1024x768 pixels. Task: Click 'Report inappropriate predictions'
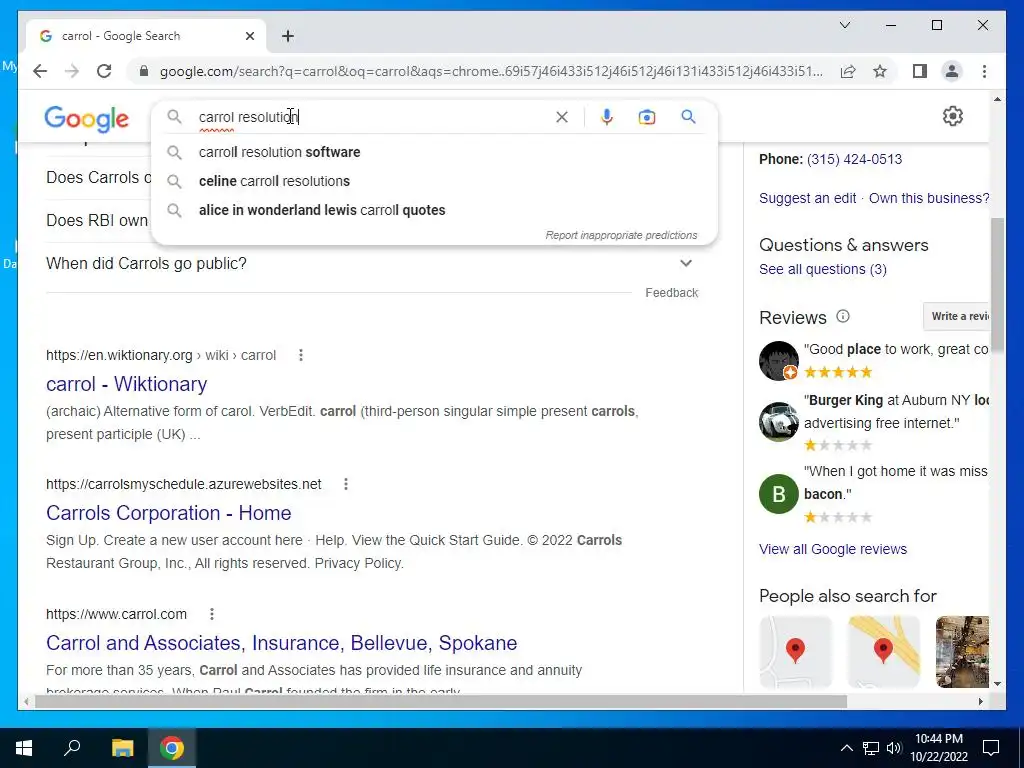tap(621, 235)
